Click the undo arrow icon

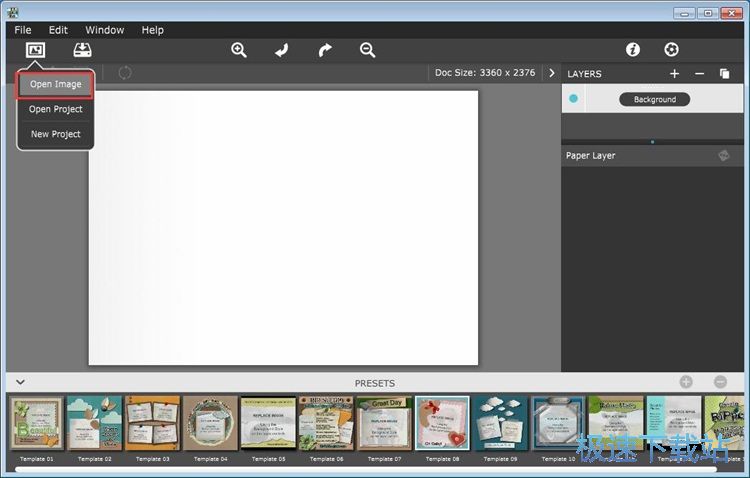[282, 50]
